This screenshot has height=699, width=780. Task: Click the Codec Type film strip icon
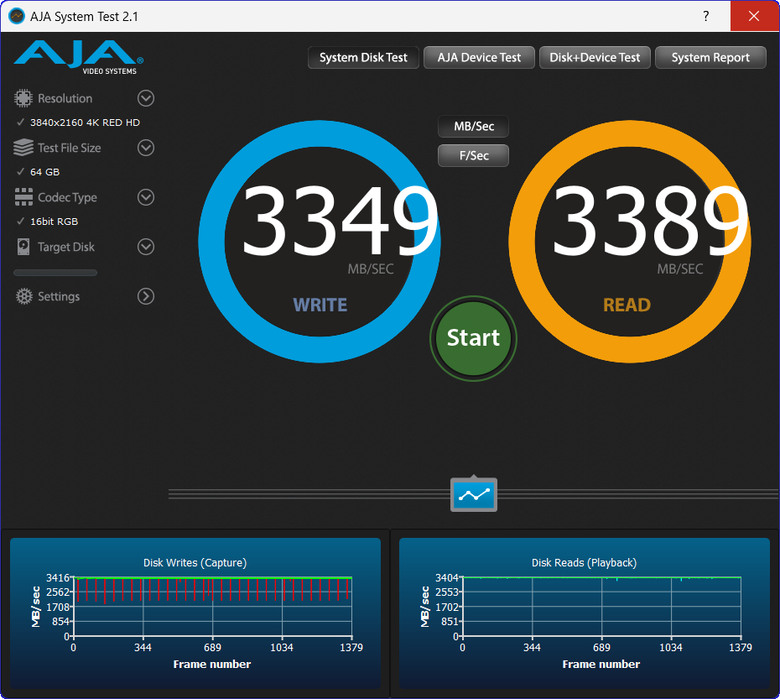[x=23, y=197]
